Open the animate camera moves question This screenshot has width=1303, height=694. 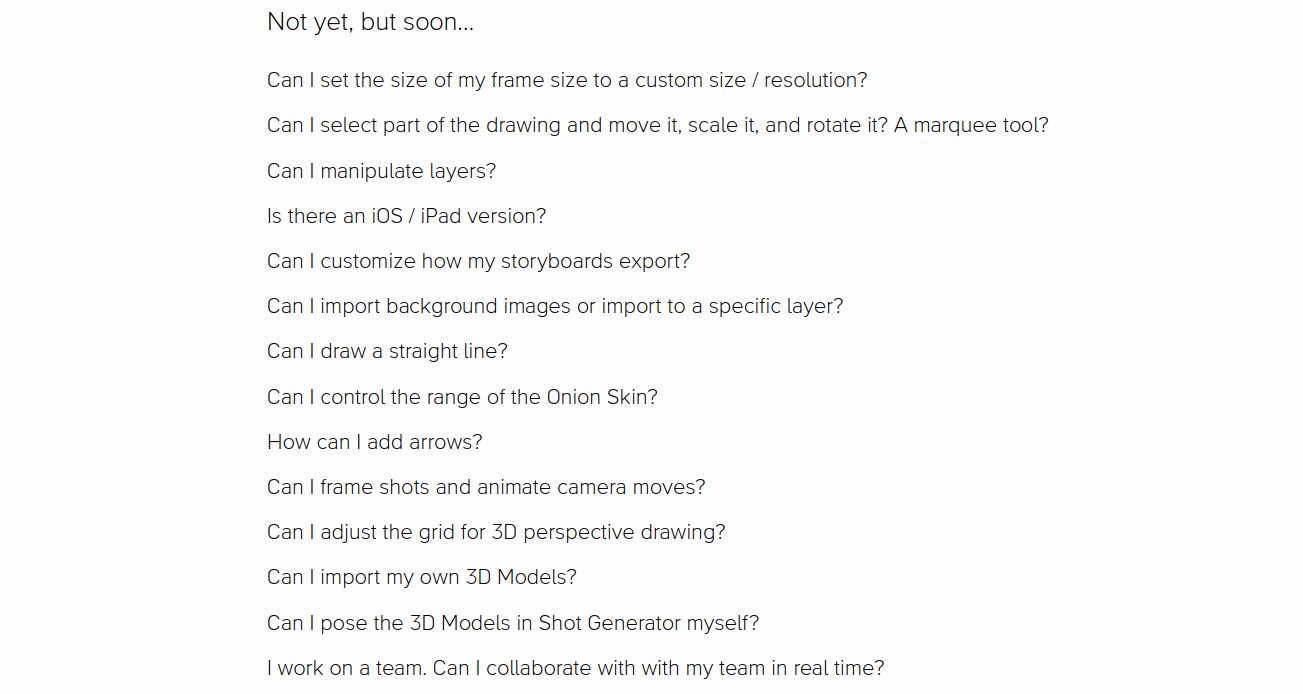point(486,487)
